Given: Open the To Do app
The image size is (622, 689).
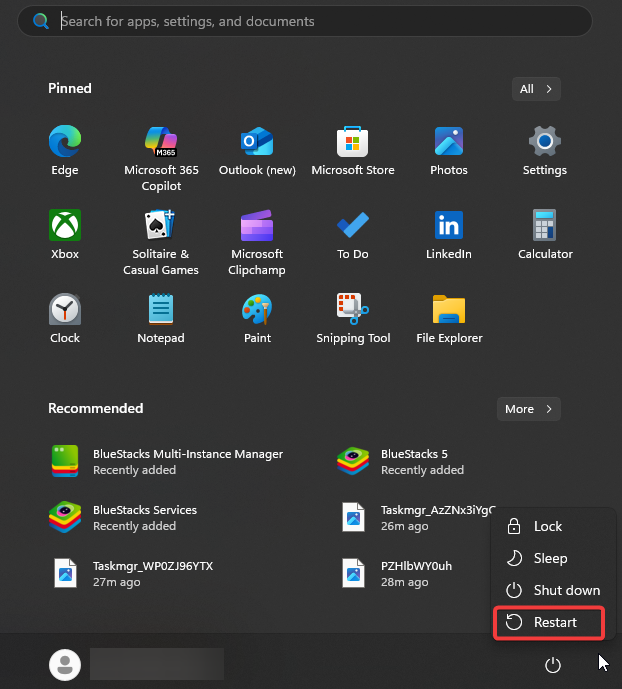Looking at the screenshot, I should [353, 235].
